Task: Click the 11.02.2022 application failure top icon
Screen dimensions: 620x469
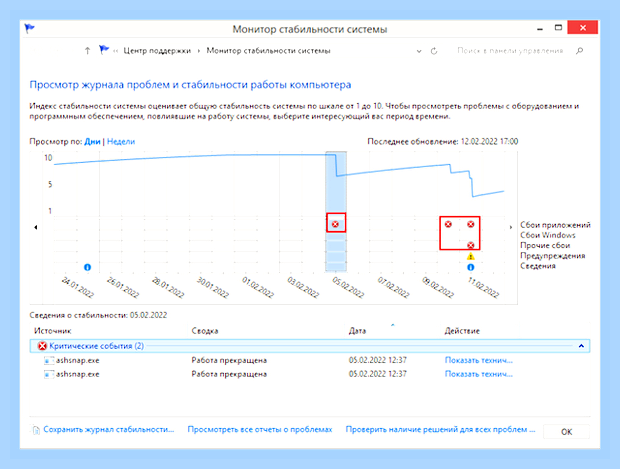Action: (x=471, y=224)
